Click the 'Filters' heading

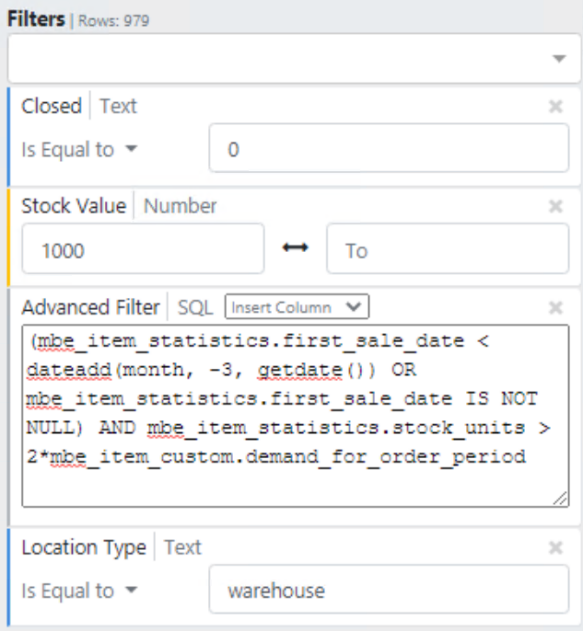click(x=36, y=19)
